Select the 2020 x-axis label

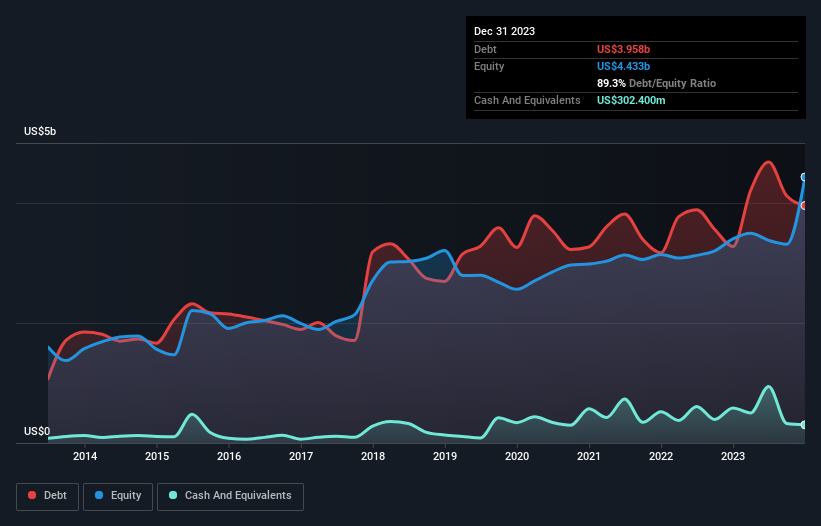[x=517, y=456]
